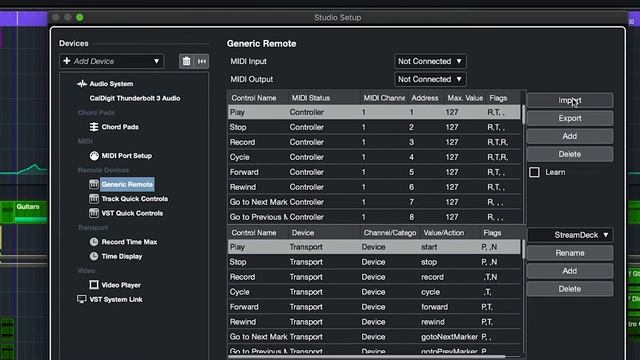
Task: Select Guitars track in project window
Action: coord(27,207)
